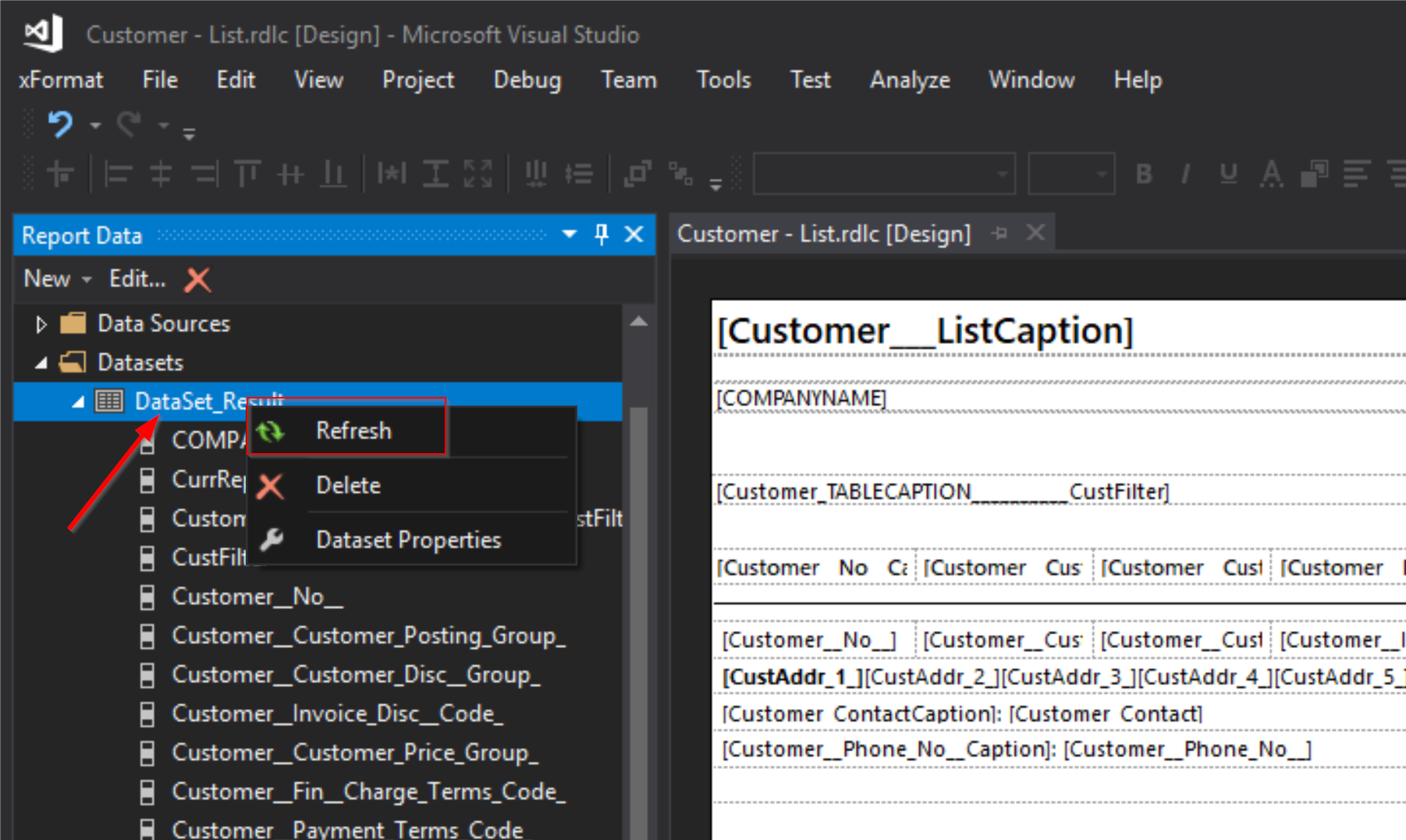This screenshot has width=1406, height=840.
Task: Select the Align Lefts layout icon
Action: pyautogui.click(x=117, y=173)
